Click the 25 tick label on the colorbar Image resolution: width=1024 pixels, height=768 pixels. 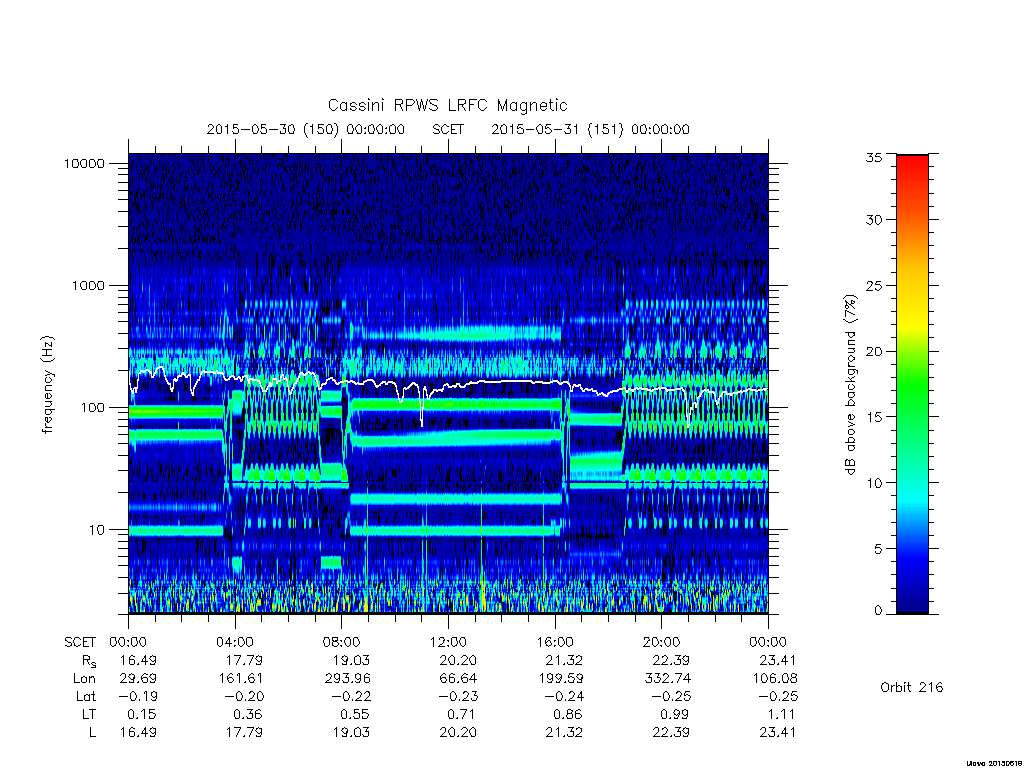point(874,286)
